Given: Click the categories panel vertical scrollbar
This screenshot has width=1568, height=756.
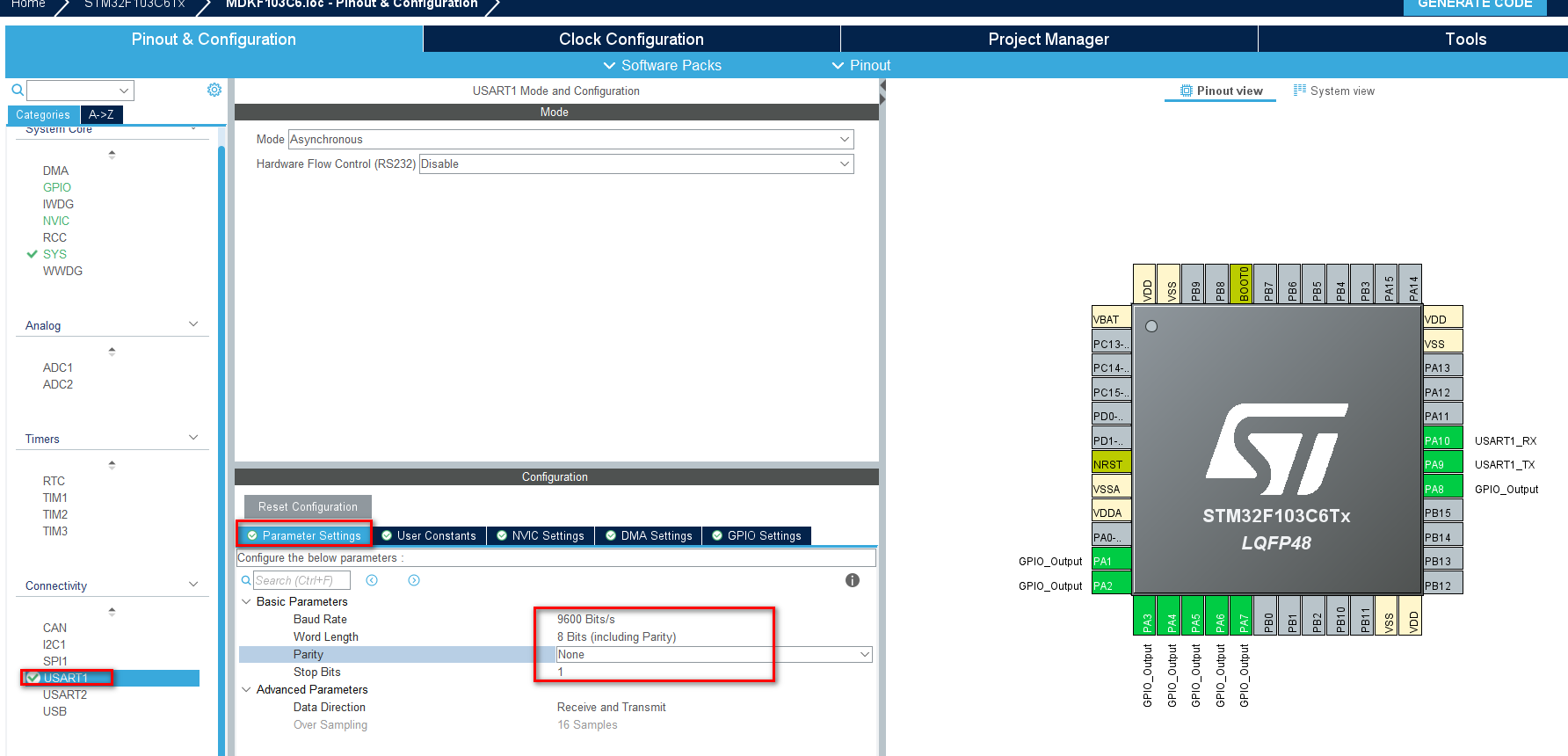Looking at the screenshot, I should coord(221,448).
